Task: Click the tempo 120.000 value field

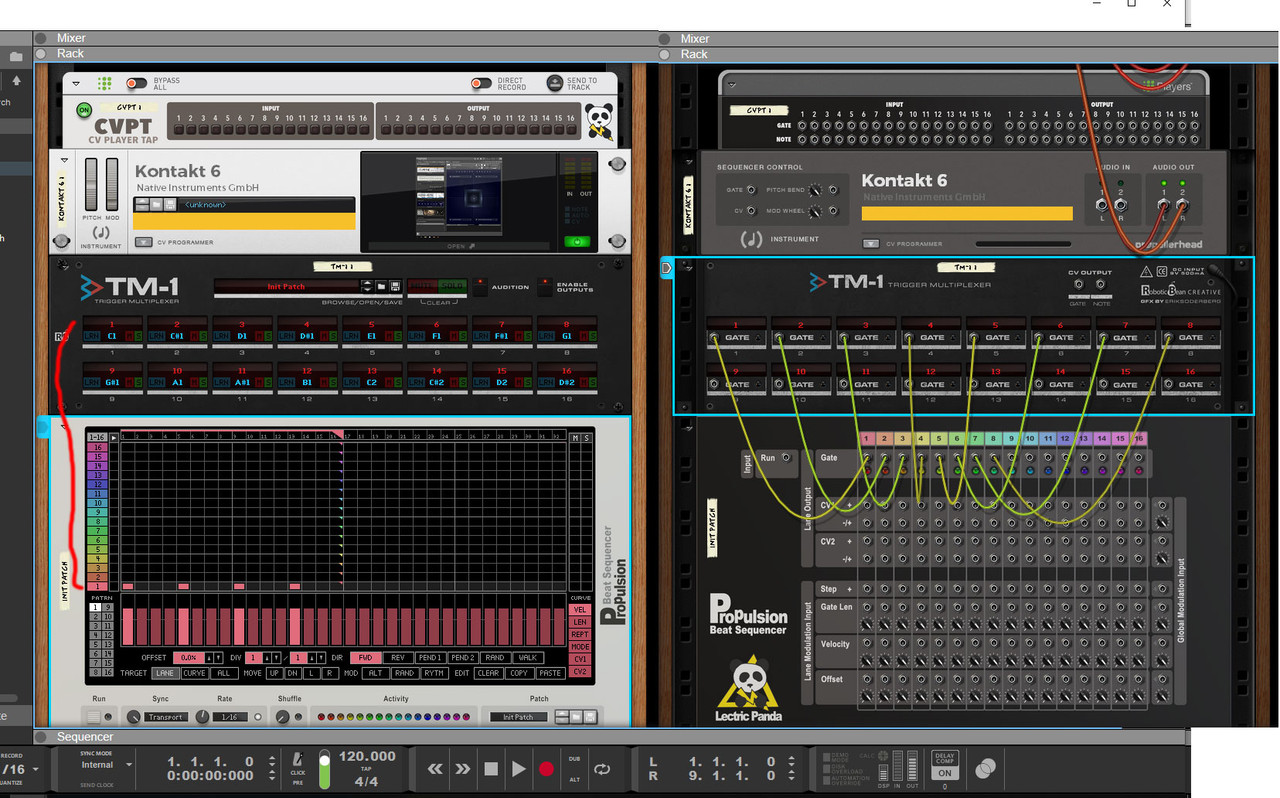Action: 368,756
